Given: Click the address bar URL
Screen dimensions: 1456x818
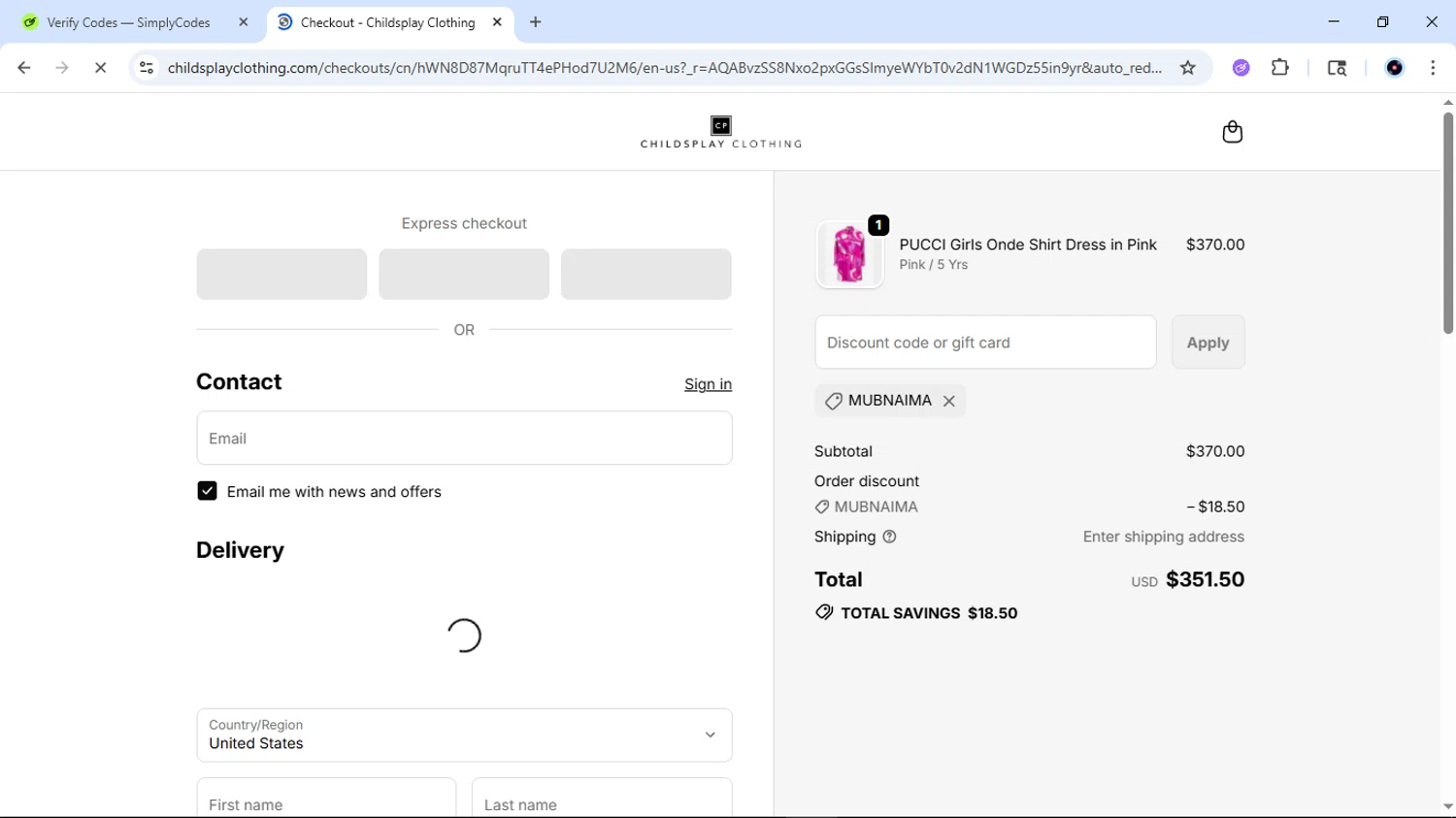Looking at the screenshot, I should point(665,68).
